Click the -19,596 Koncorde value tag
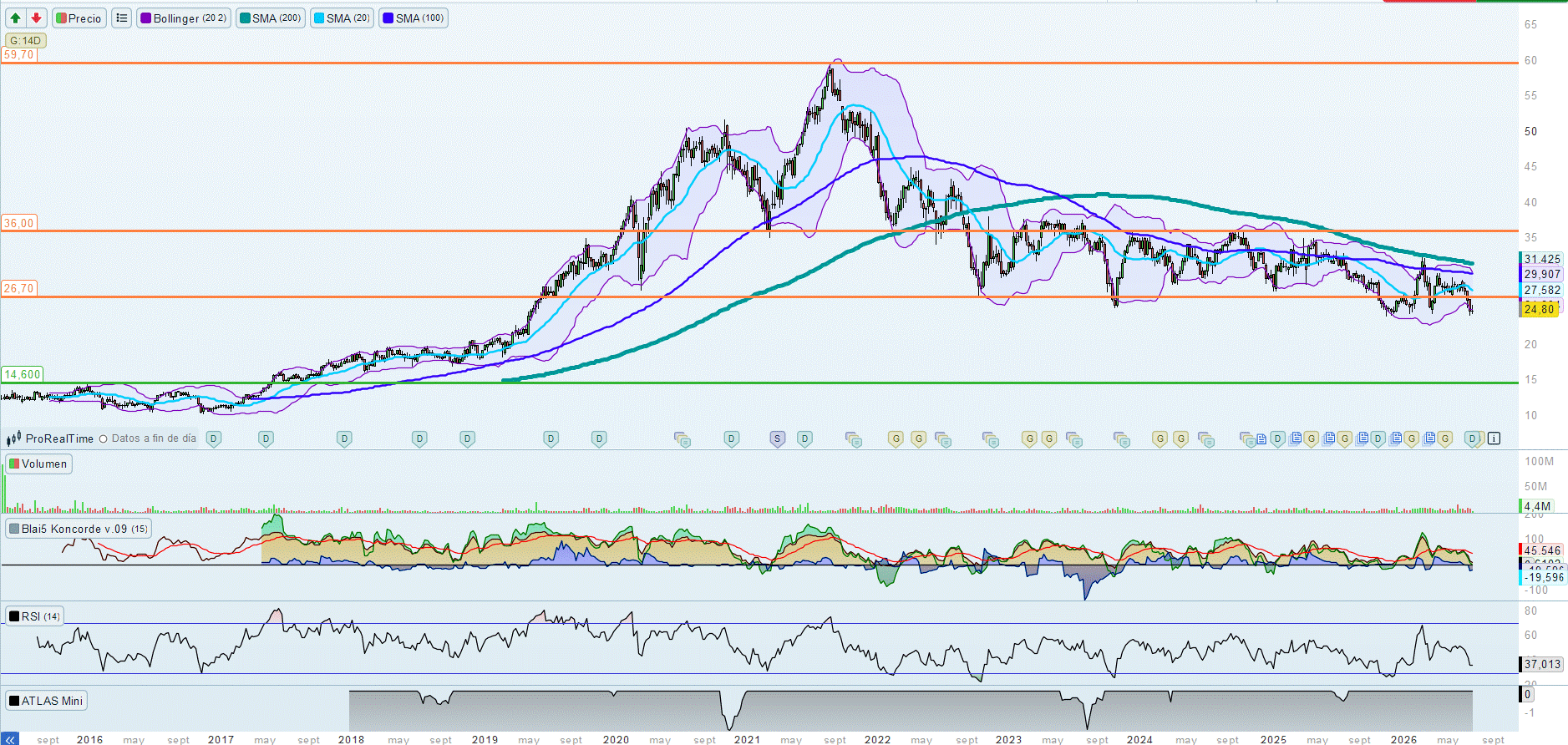The width and height of the screenshot is (1568, 745). 1542,577
